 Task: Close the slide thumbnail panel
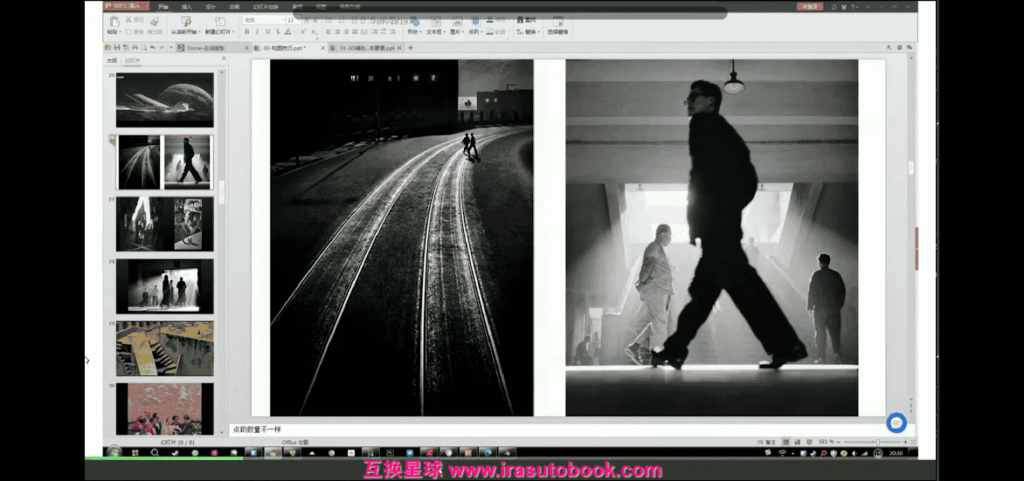[x=223, y=59]
